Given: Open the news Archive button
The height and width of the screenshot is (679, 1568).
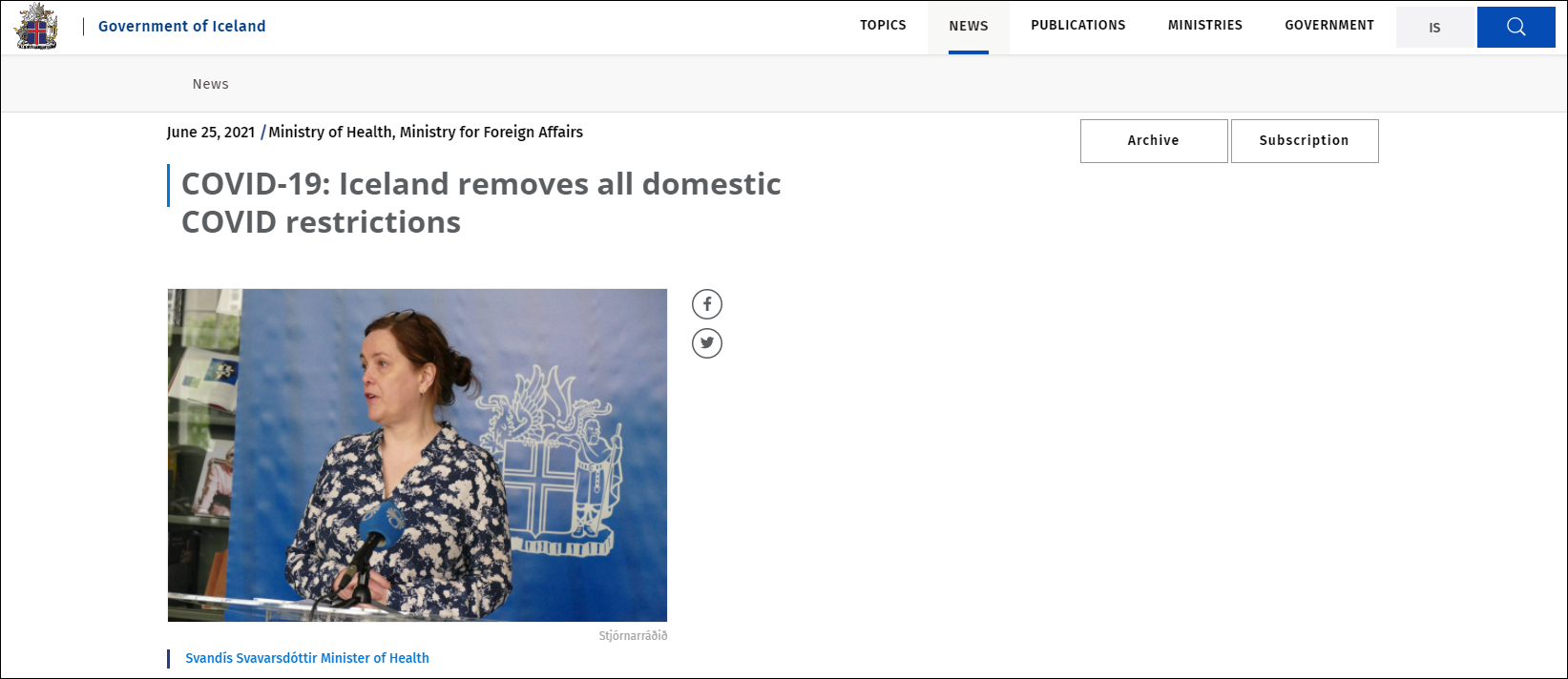Looking at the screenshot, I should 1154,141.
